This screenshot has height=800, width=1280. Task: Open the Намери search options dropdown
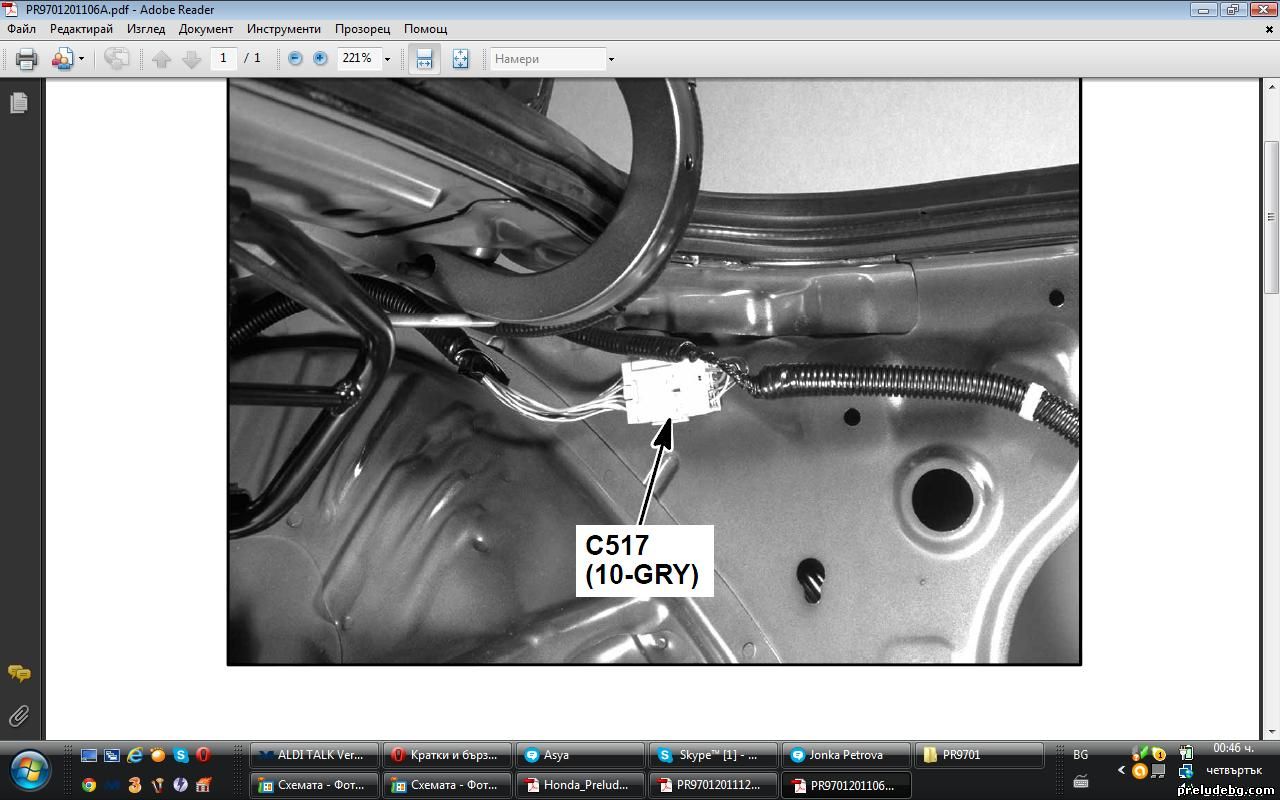click(611, 59)
